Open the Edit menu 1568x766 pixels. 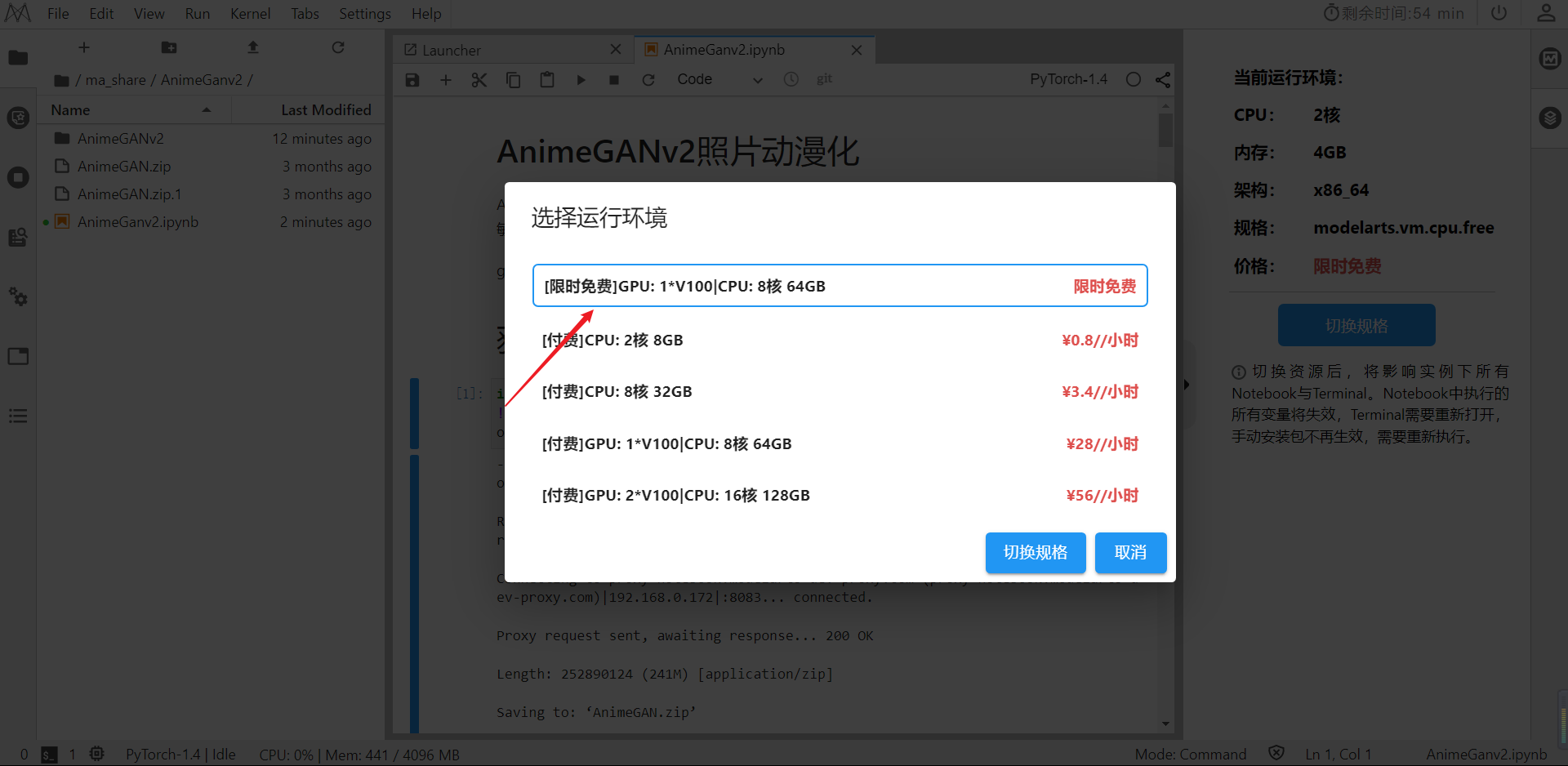pyautogui.click(x=101, y=14)
